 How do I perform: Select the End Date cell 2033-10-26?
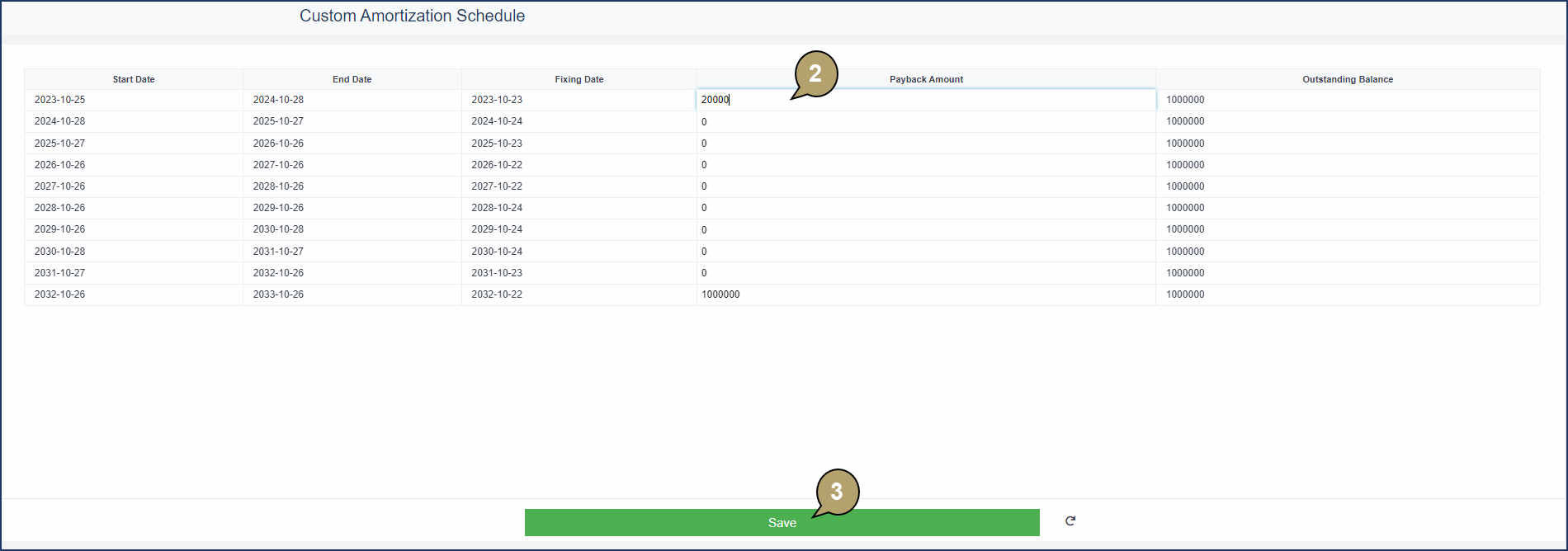click(278, 294)
